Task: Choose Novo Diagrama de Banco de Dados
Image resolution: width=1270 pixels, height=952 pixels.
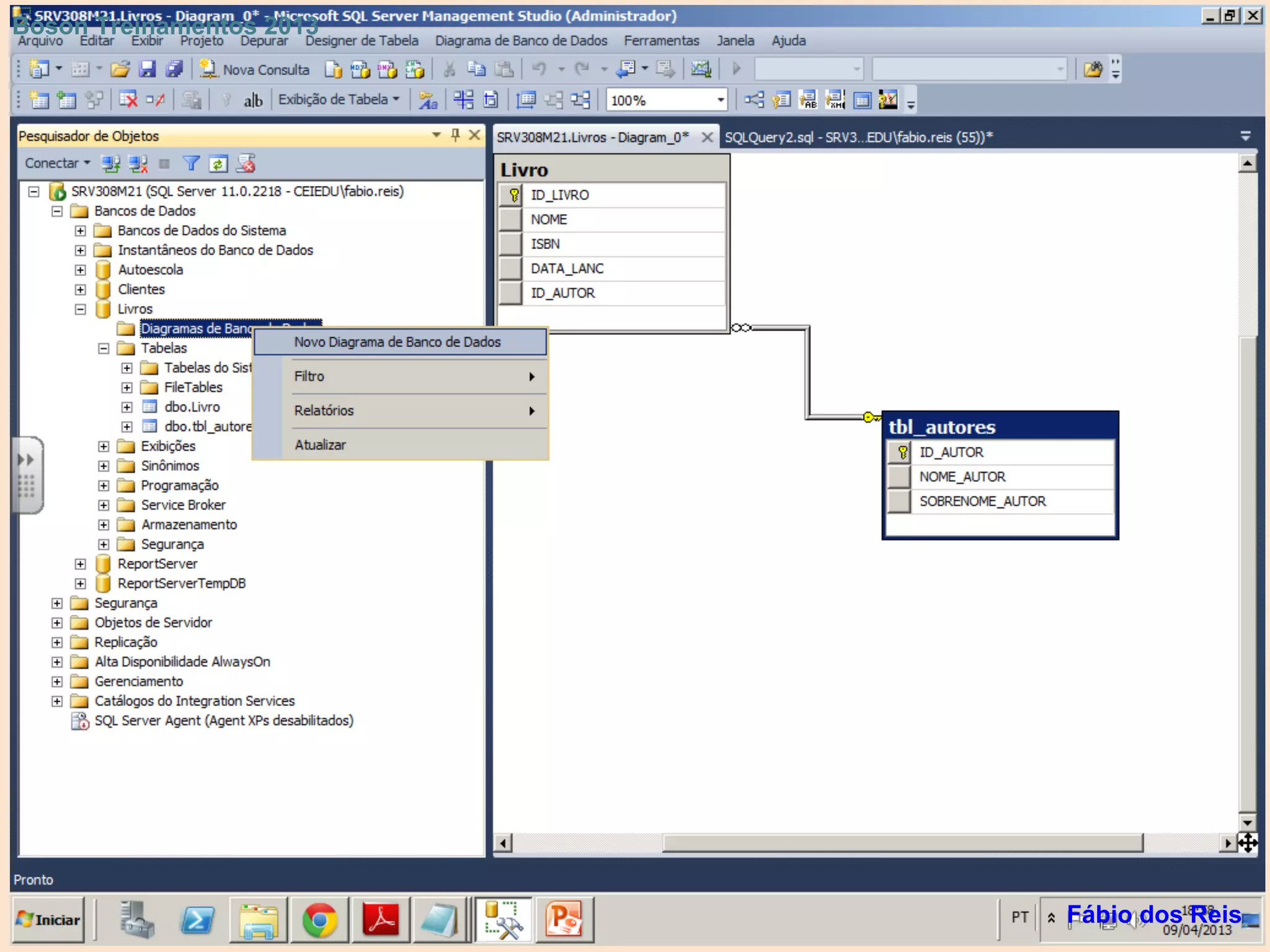Action: pyautogui.click(x=397, y=342)
